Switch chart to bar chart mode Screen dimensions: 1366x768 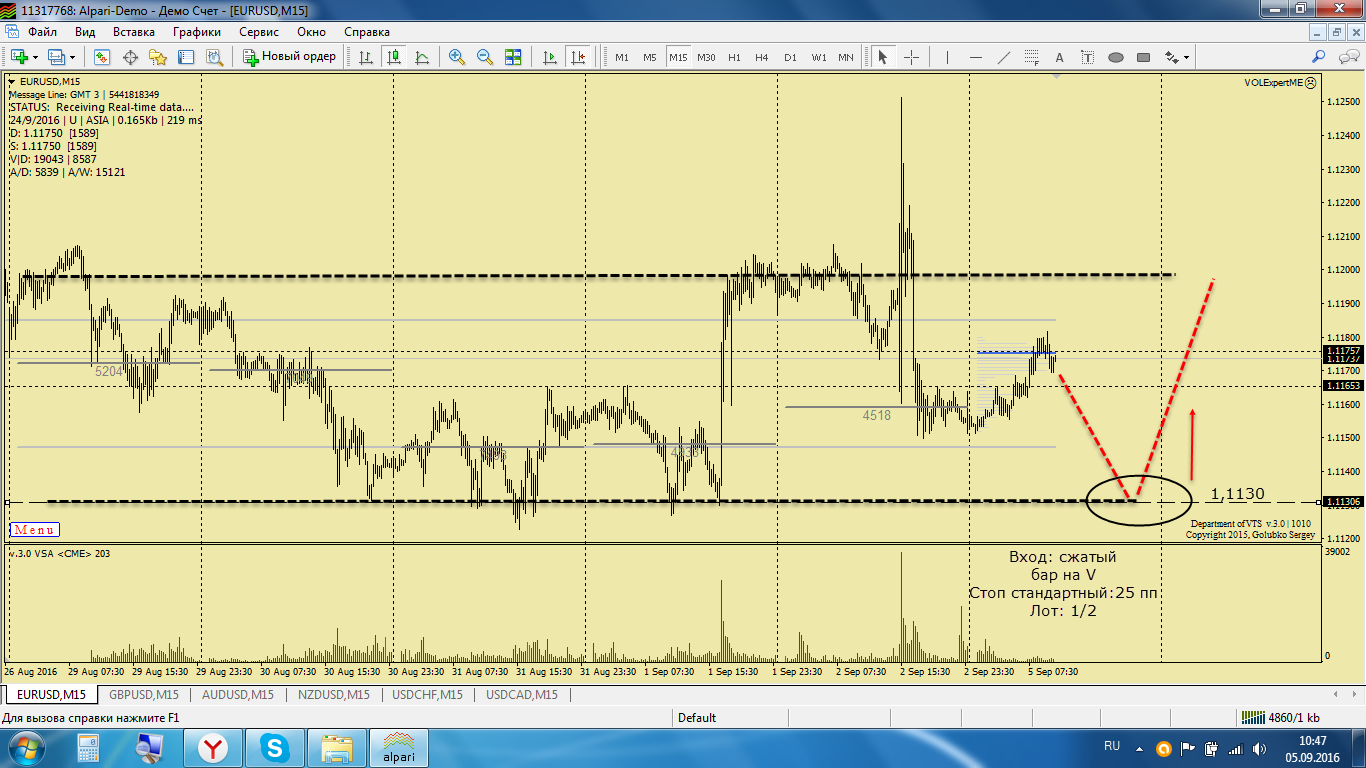tap(366, 57)
